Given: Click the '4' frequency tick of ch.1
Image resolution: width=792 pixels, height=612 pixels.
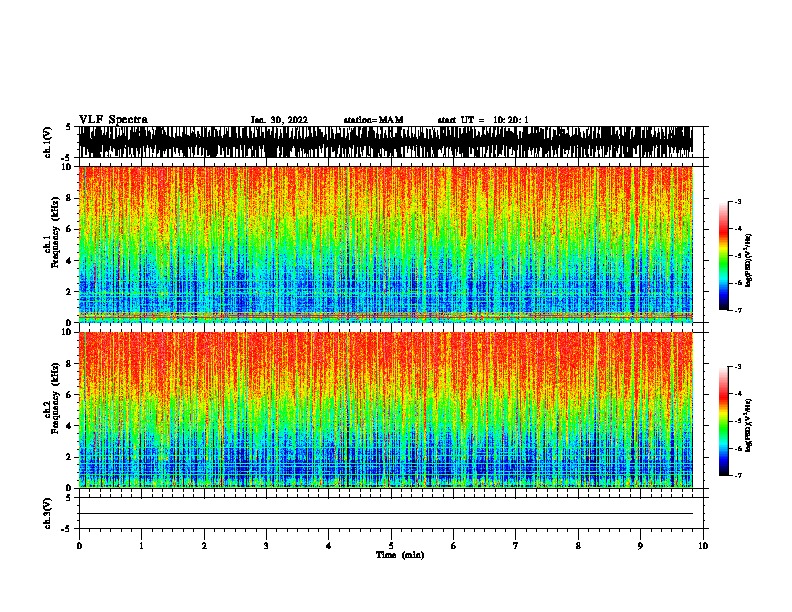Looking at the screenshot, I should 69,261.
